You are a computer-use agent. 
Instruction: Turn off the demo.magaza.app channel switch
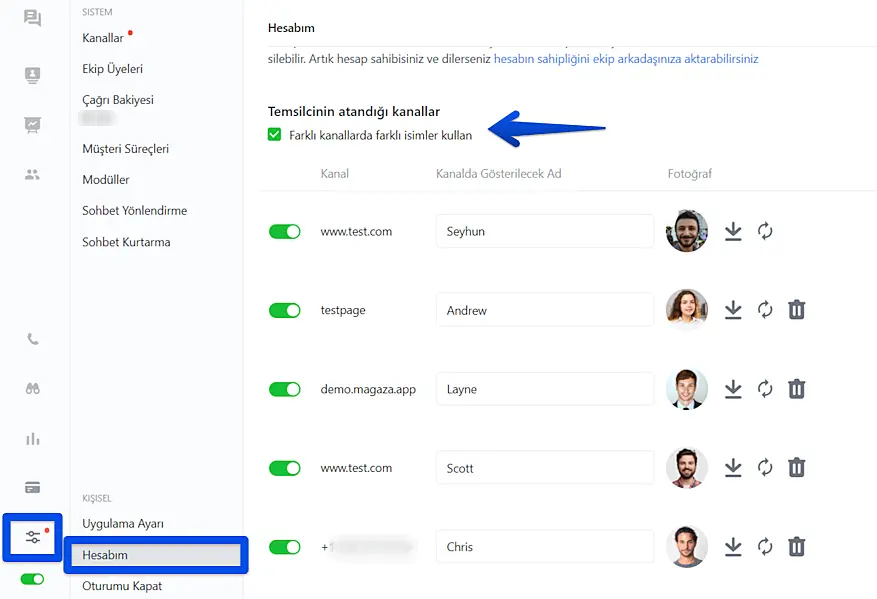point(285,389)
